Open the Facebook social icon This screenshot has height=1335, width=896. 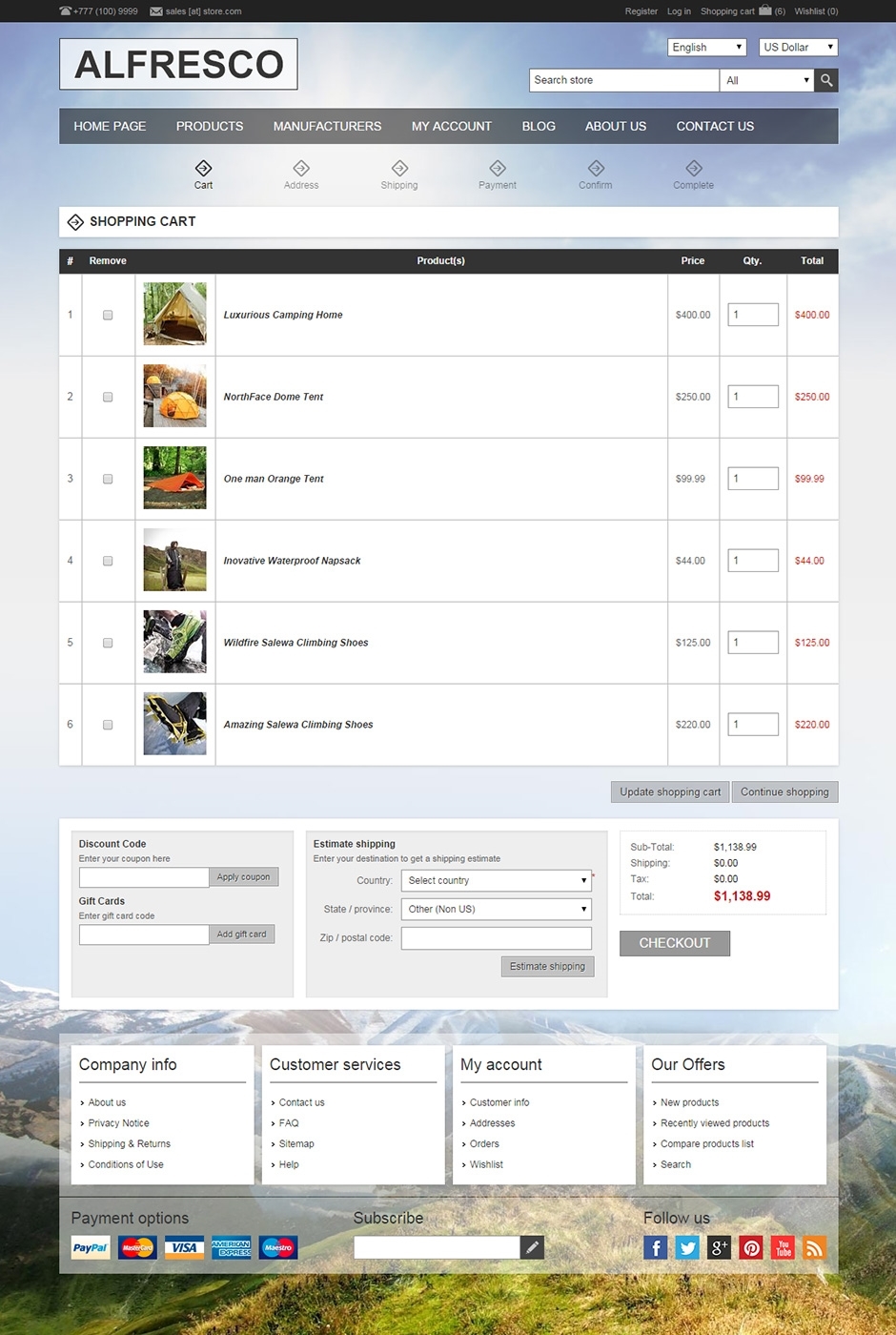click(656, 1247)
